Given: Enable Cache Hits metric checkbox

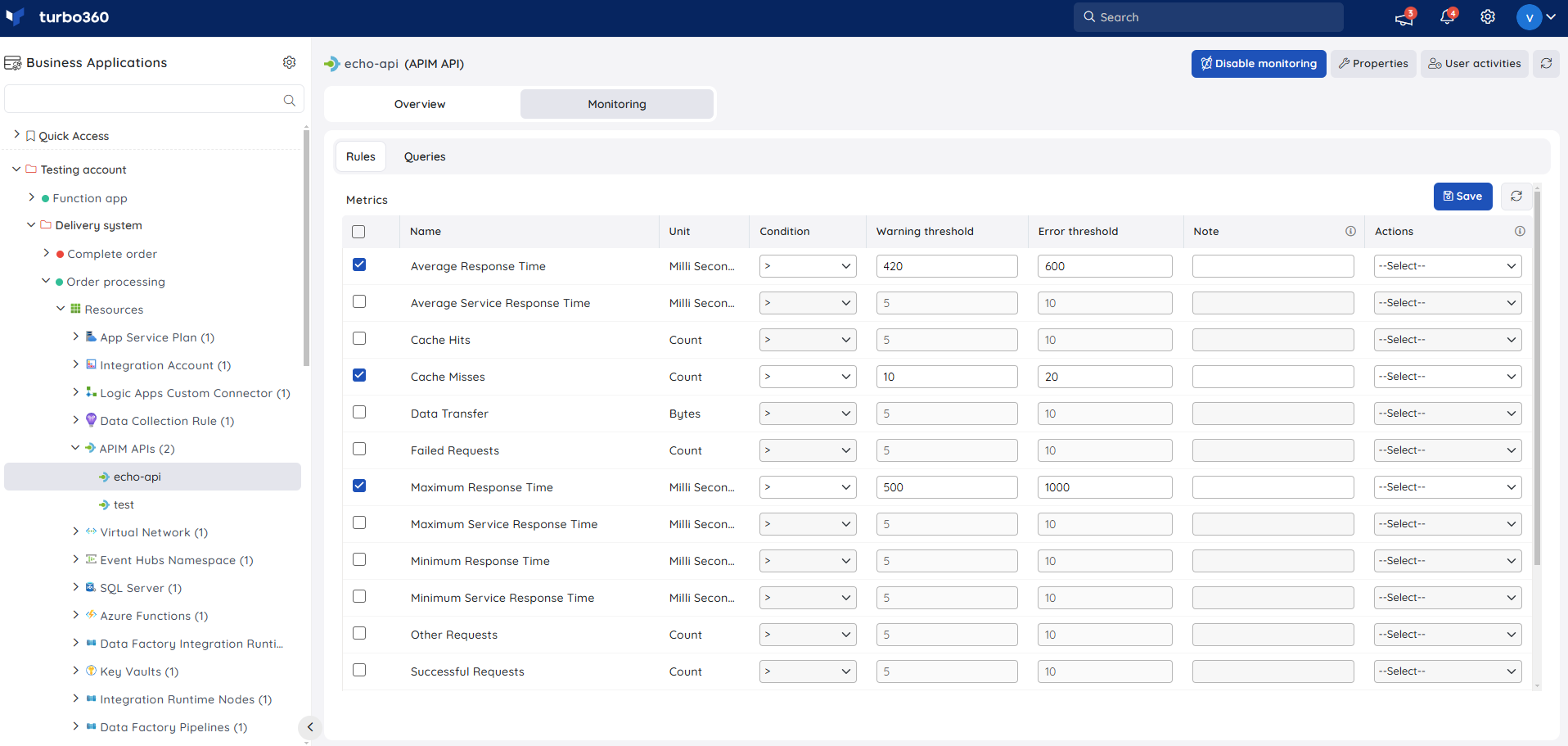Looking at the screenshot, I should pyautogui.click(x=359, y=338).
